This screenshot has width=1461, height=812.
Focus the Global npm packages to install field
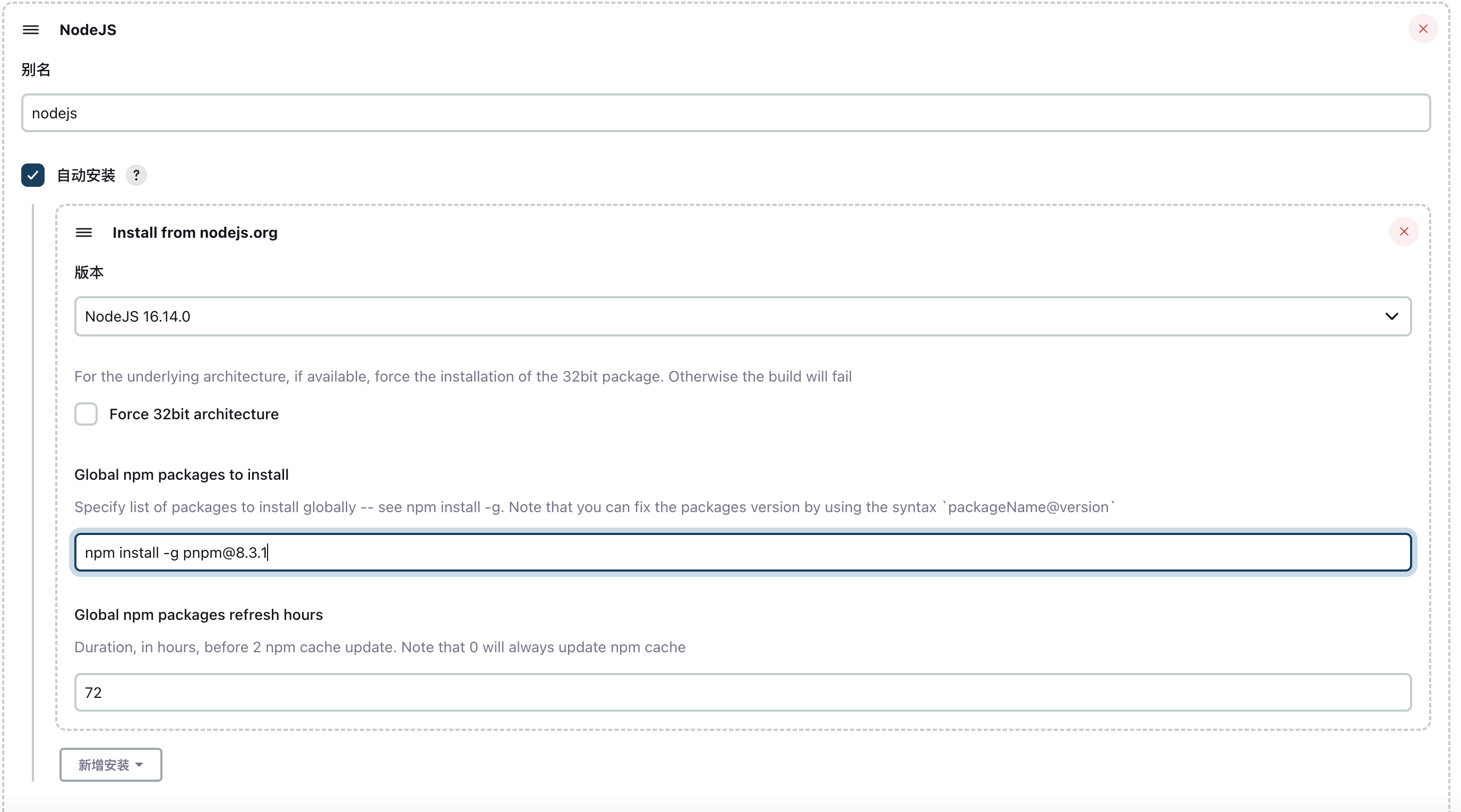coord(742,552)
